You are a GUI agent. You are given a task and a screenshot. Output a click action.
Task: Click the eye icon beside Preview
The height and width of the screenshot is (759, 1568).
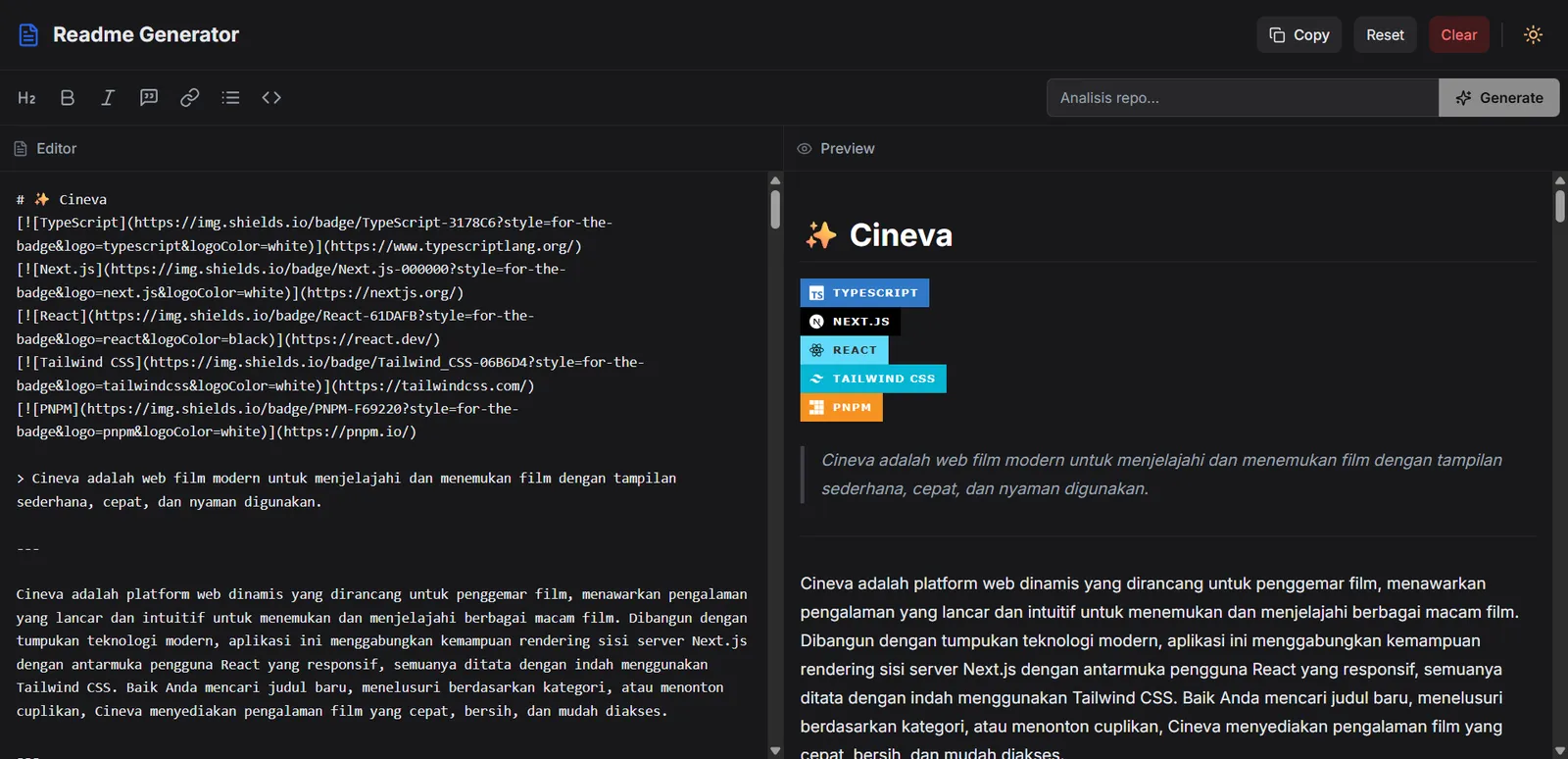(x=805, y=149)
